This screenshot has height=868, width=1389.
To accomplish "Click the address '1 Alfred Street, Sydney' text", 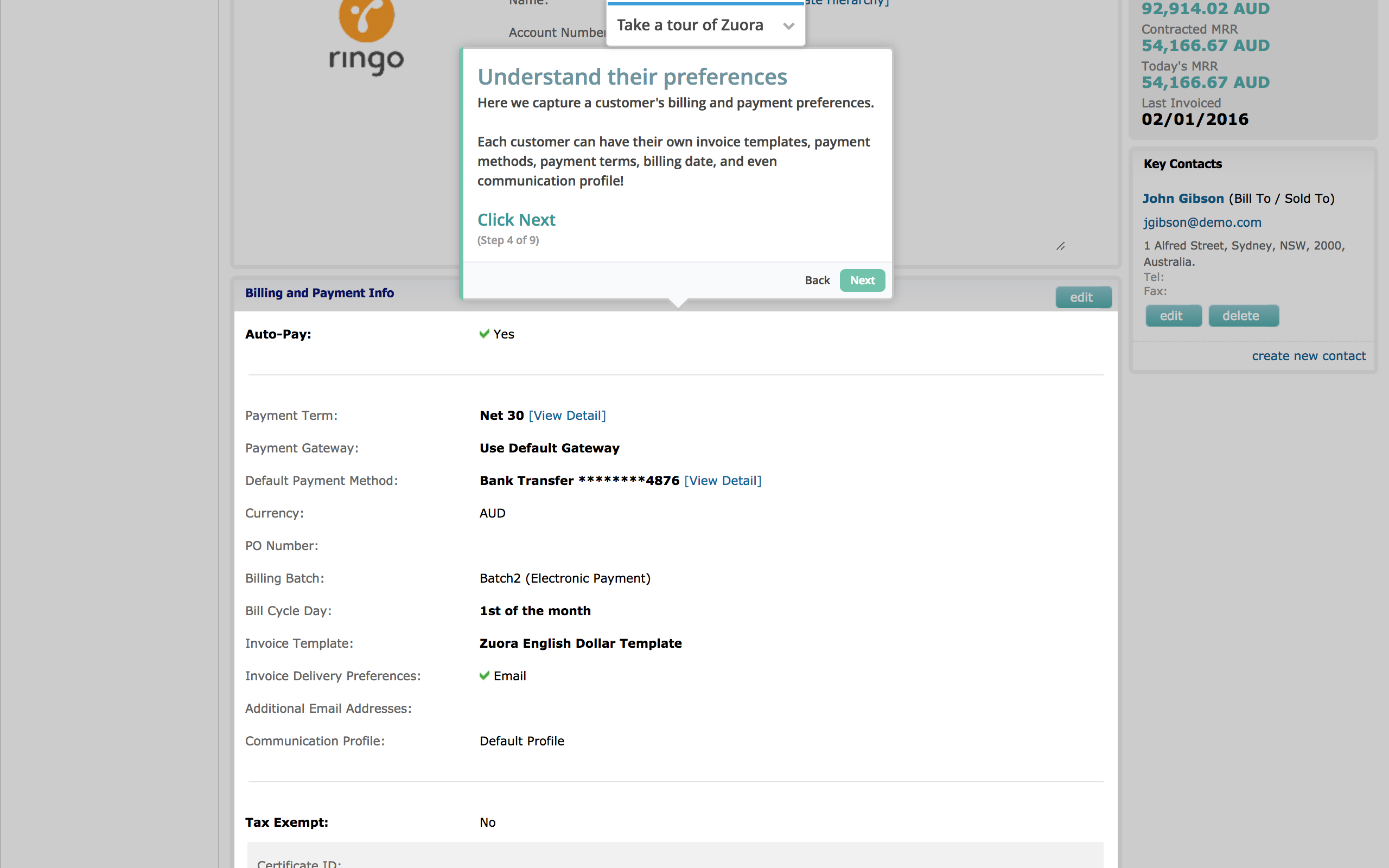I will [x=1244, y=253].
